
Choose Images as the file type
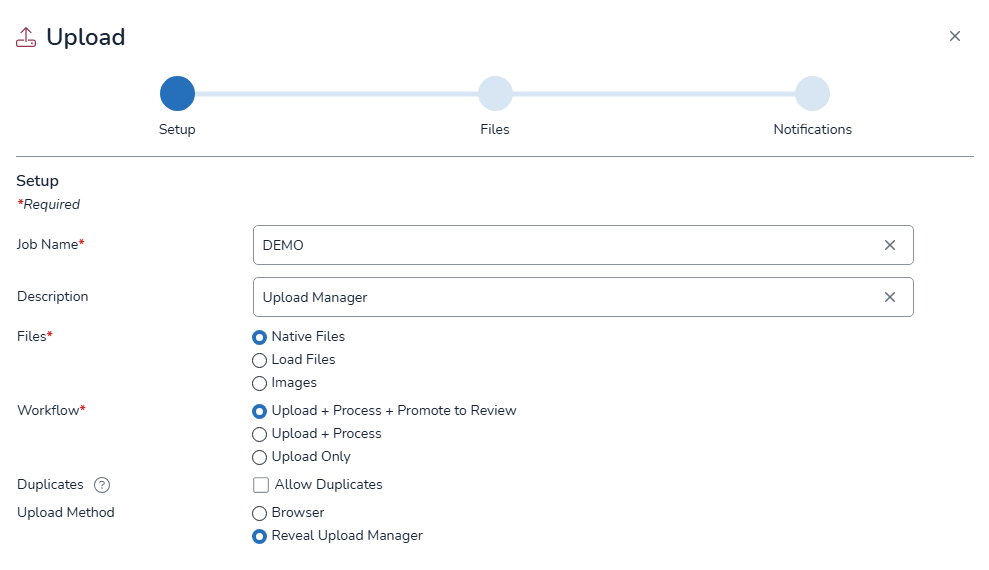(260, 383)
